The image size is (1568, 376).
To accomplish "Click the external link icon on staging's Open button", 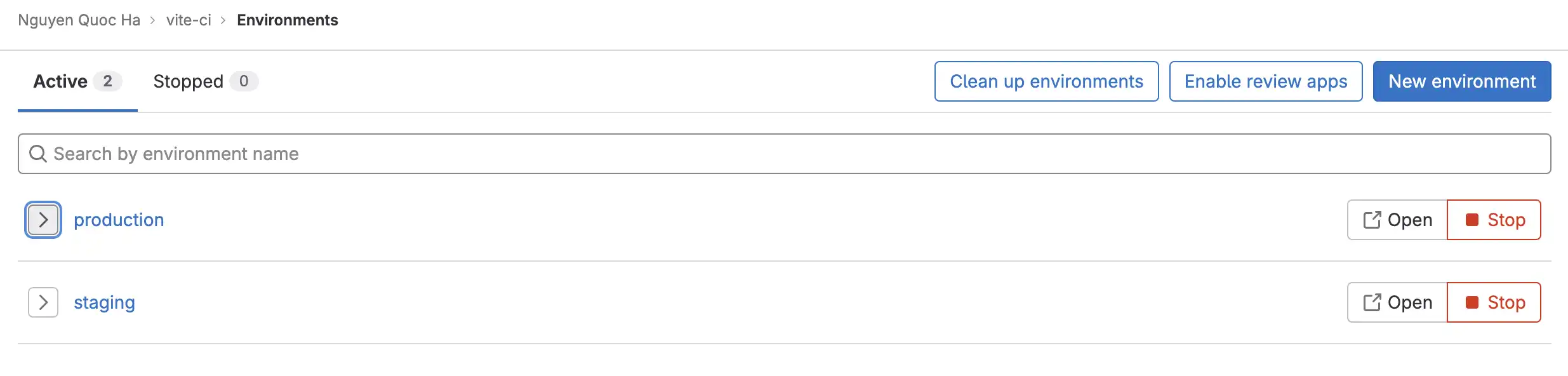I will pos(1372,302).
